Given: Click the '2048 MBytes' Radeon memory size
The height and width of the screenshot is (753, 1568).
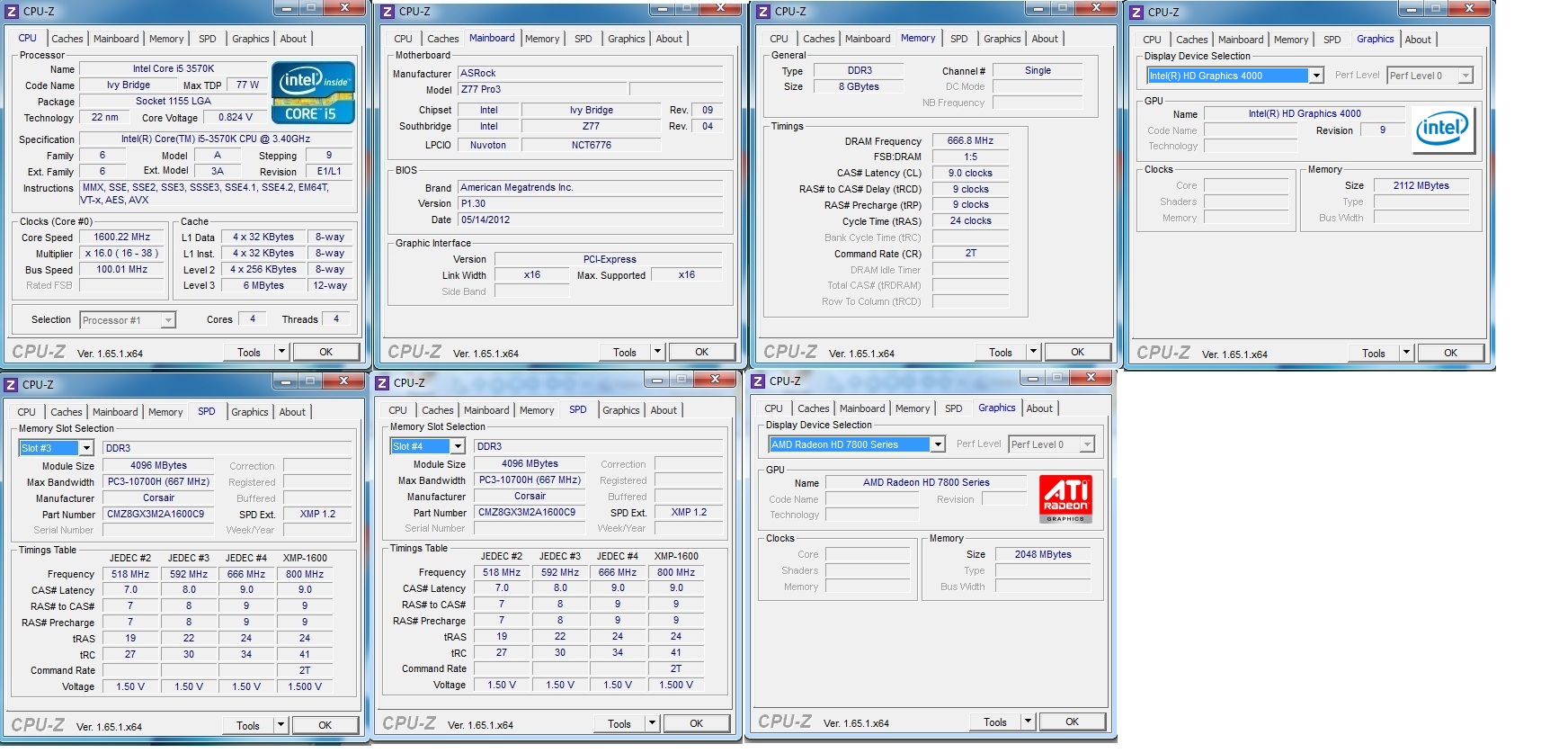Looking at the screenshot, I should [1043, 555].
